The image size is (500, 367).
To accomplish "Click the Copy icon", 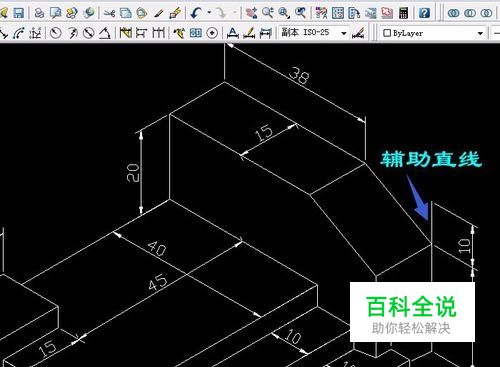I will point(126,13).
